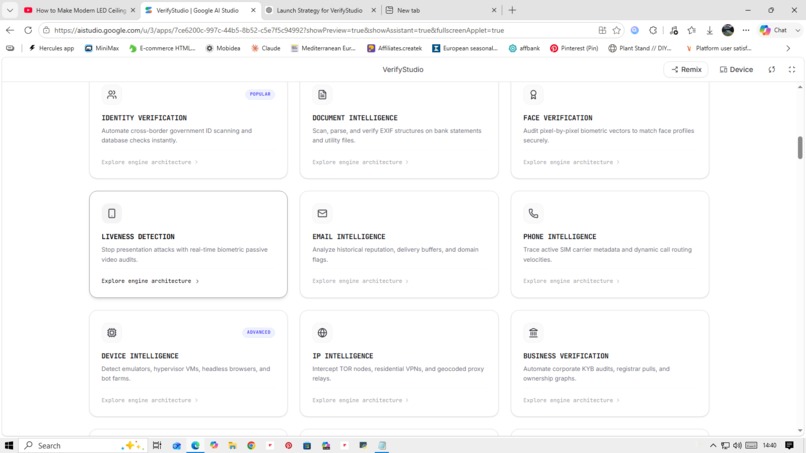Open browser settings and more menu
Viewport: 806px width, 453px height.
click(x=746, y=30)
